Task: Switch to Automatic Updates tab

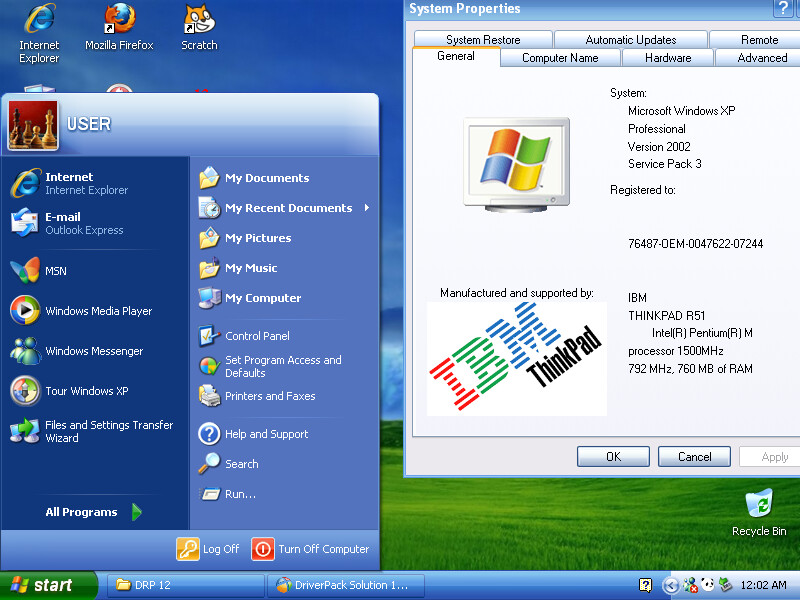Action: [631, 39]
